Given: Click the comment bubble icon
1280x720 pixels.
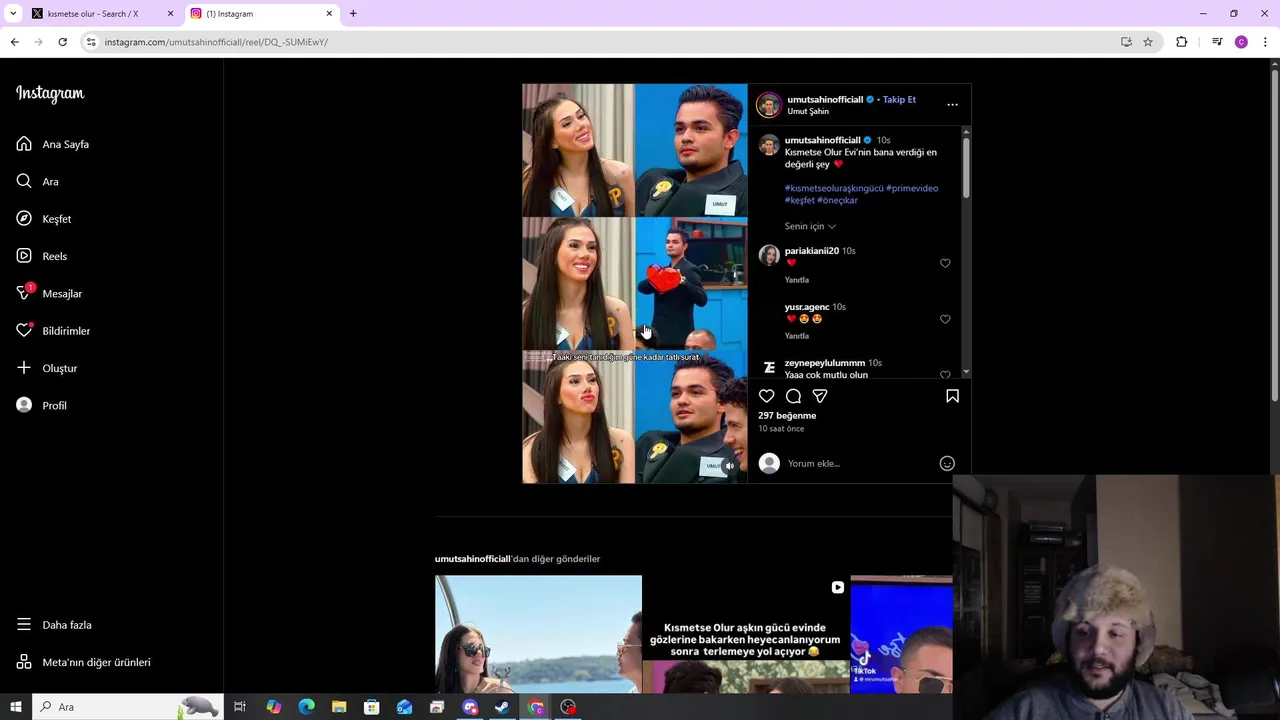Looking at the screenshot, I should pyautogui.click(x=793, y=396).
